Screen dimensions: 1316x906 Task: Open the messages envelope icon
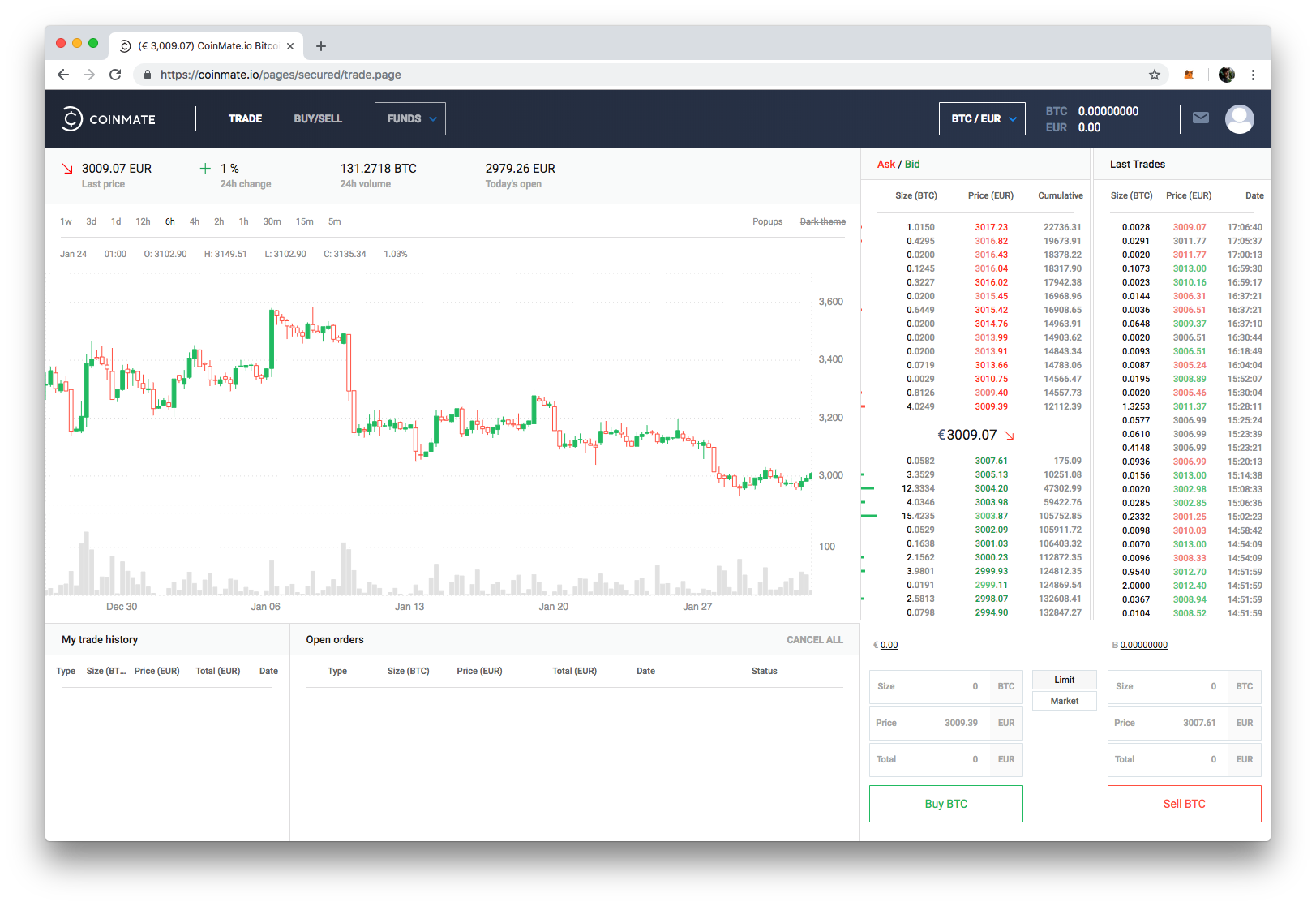[x=1201, y=118]
